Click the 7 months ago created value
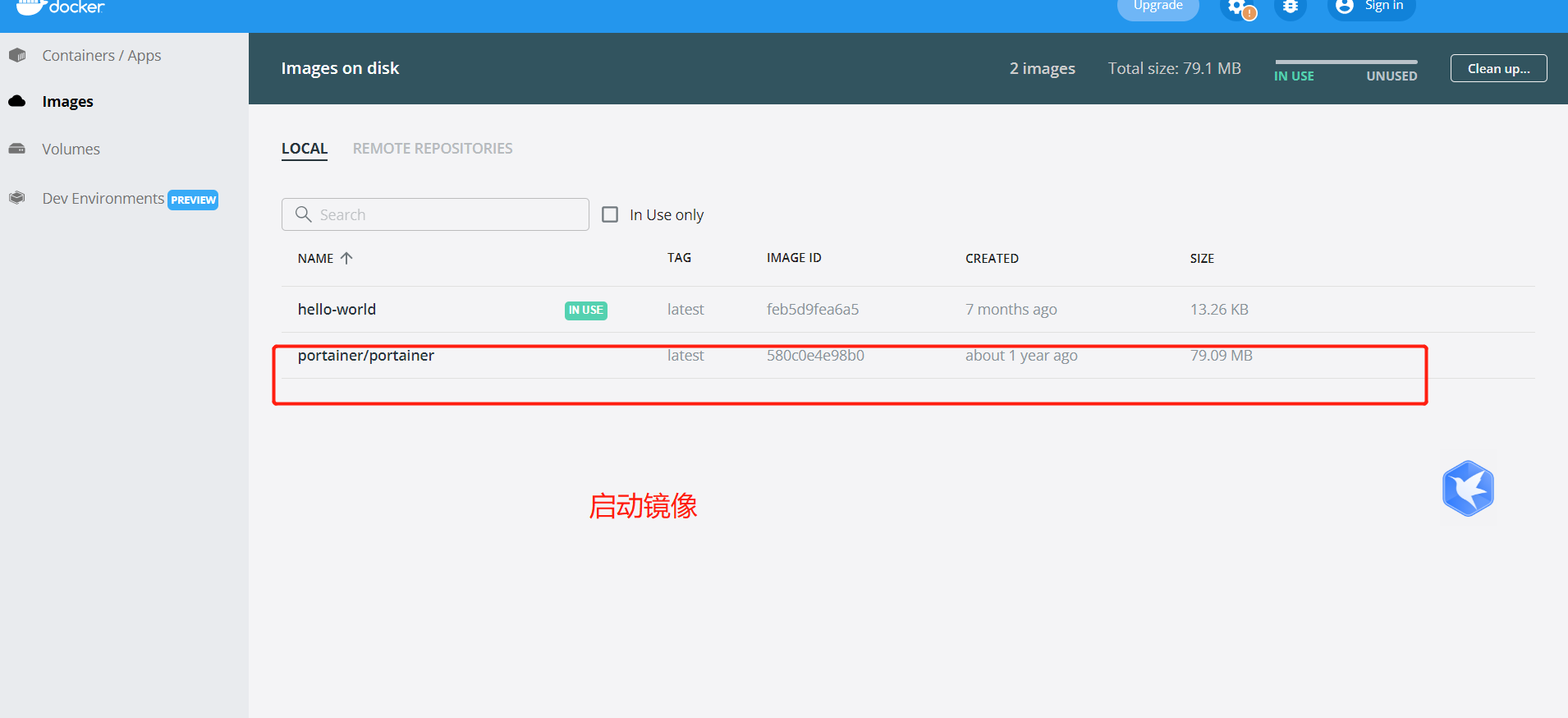Viewport: 1568px width, 718px height. (x=1011, y=310)
